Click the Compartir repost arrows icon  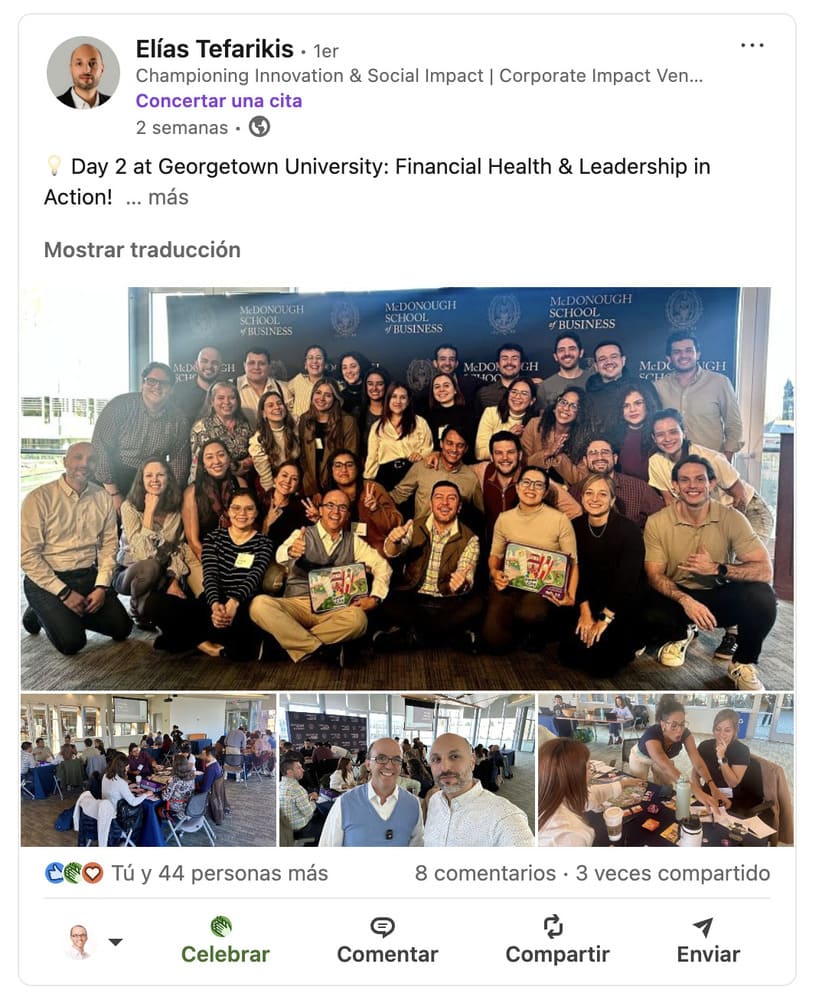(552, 926)
